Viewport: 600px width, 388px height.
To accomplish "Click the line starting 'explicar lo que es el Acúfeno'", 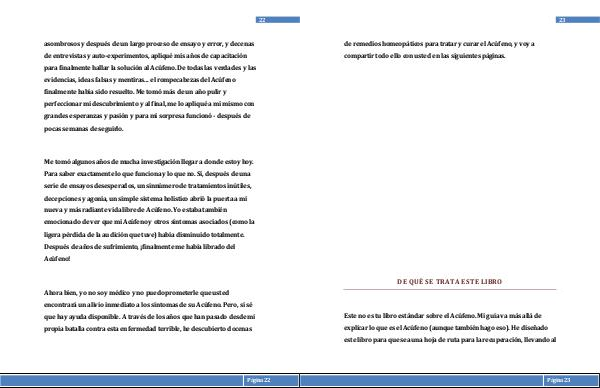I will pyautogui.click(x=446, y=328).
